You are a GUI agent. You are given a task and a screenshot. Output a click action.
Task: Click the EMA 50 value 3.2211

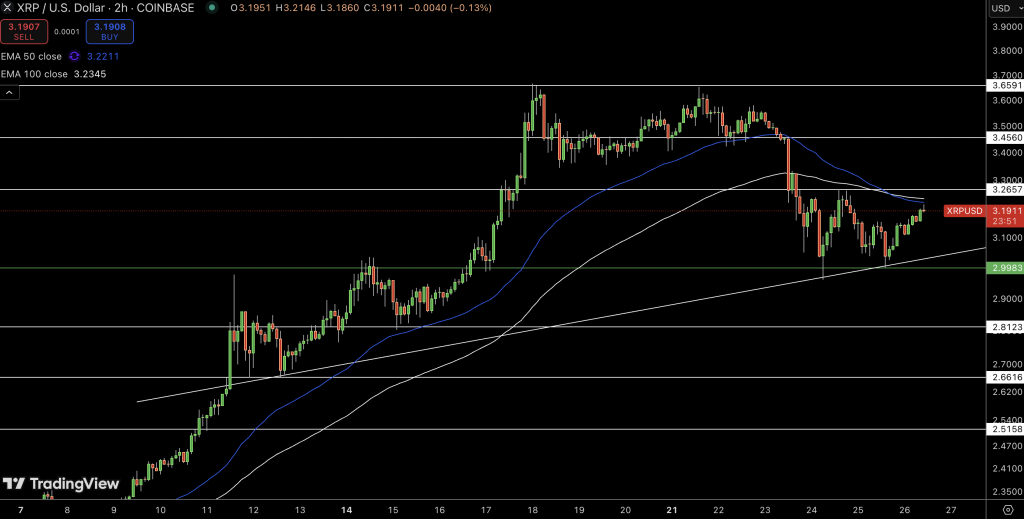coord(103,56)
